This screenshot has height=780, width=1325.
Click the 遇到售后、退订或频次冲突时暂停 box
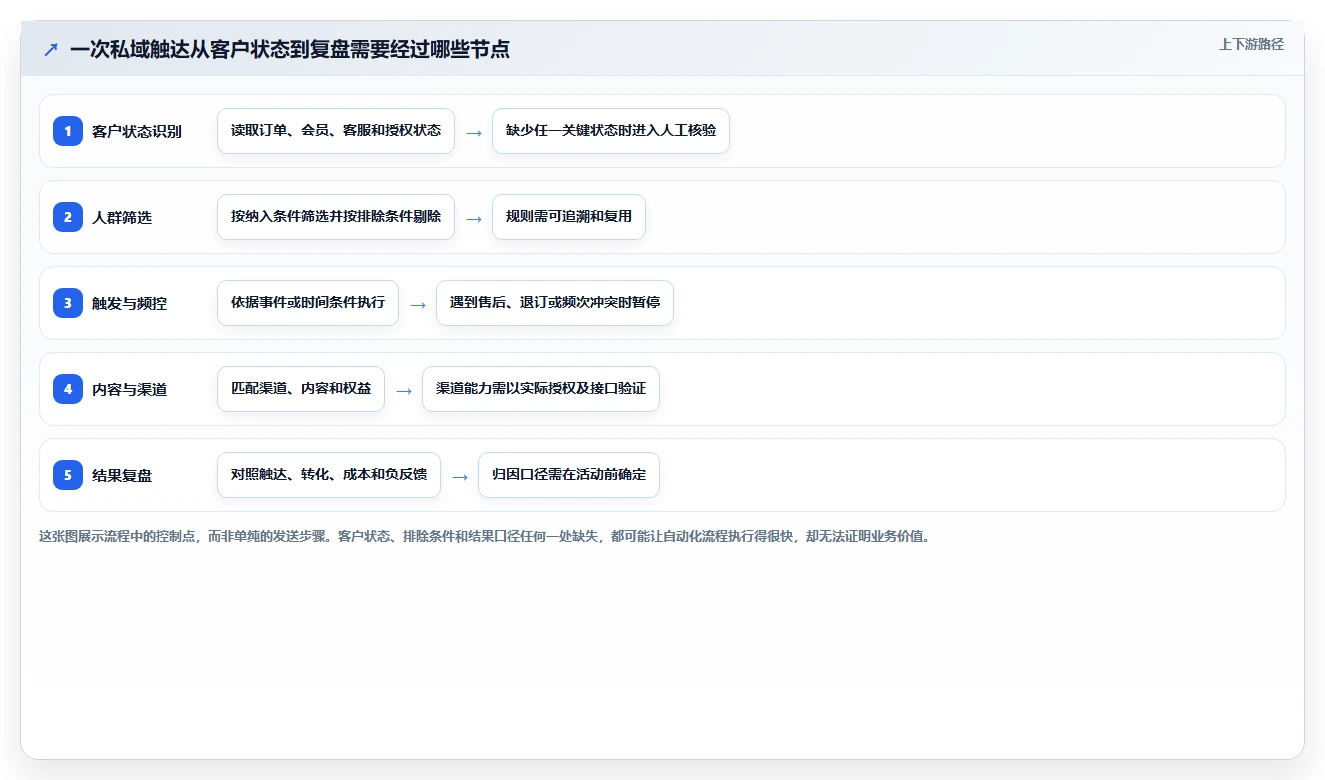coord(555,303)
